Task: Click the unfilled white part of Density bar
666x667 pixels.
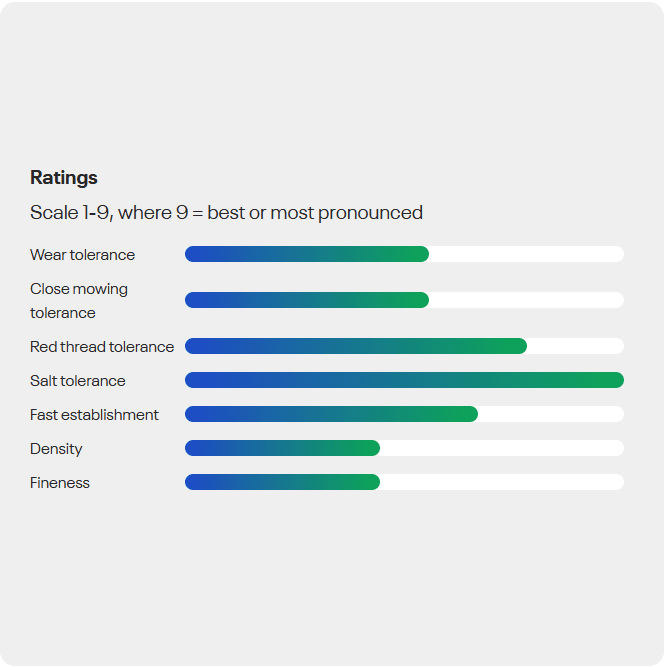Action: [x=502, y=448]
